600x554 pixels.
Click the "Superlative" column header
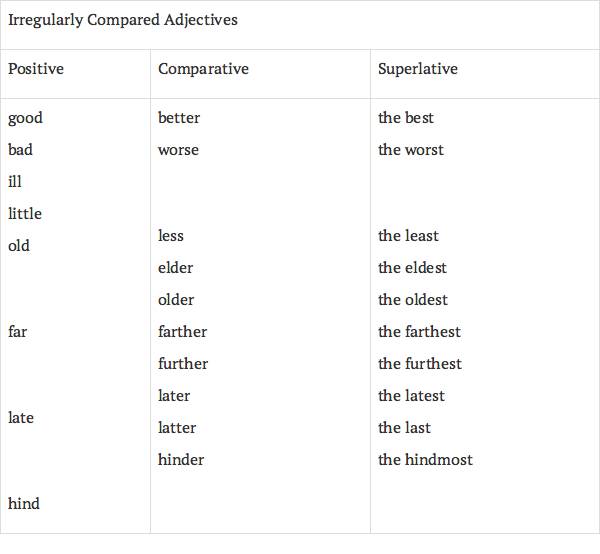pyautogui.click(x=418, y=69)
